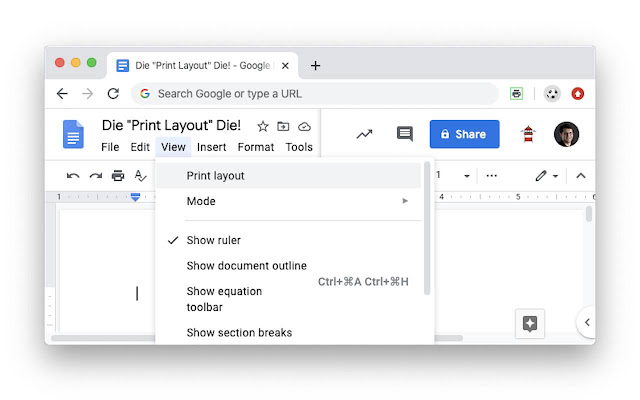The height and width of the screenshot is (400, 640).
Task: Select the Die Print Layout browser tab
Action: pyautogui.click(x=202, y=66)
